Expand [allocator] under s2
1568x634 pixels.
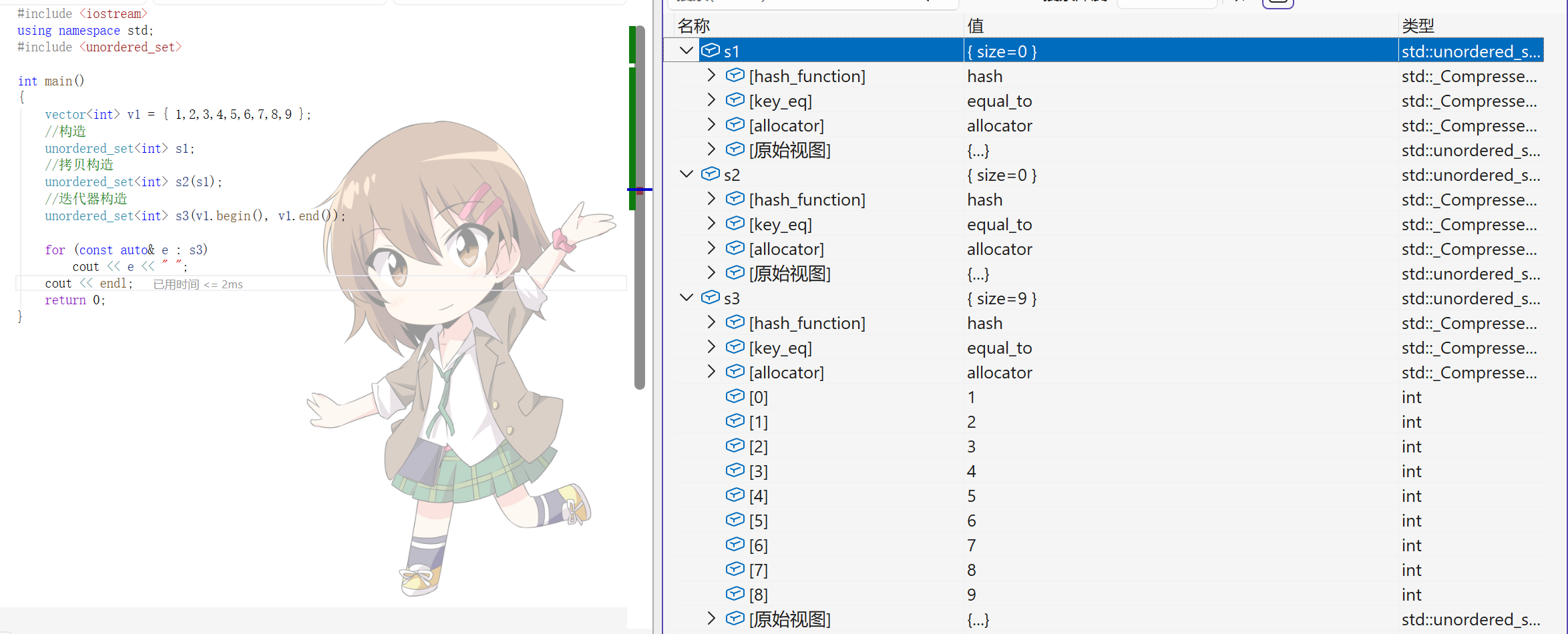click(x=711, y=248)
